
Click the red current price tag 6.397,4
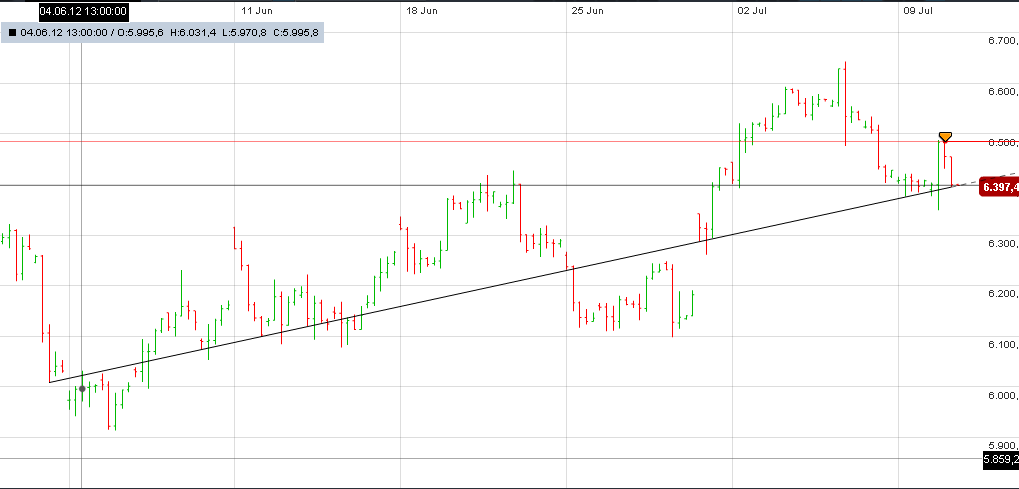(x=998, y=187)
